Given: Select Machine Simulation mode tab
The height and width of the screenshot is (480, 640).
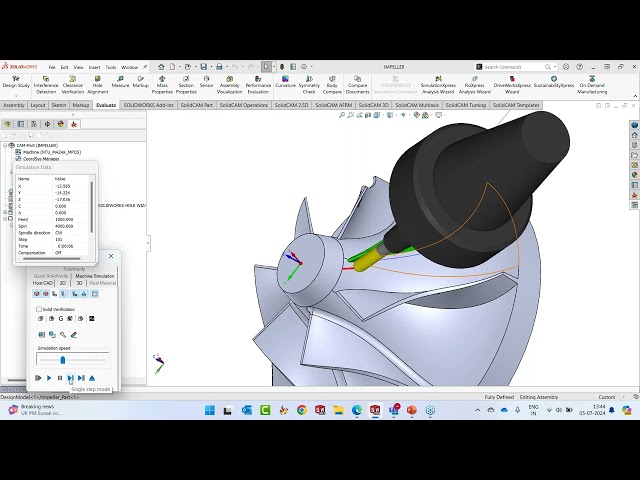Looking at the screenshot, I should click(95, 276).
